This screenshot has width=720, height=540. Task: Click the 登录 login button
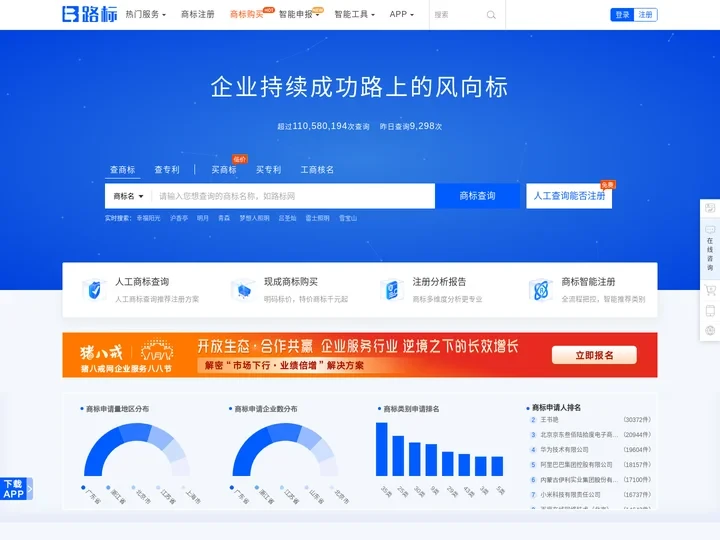[622, 15]
